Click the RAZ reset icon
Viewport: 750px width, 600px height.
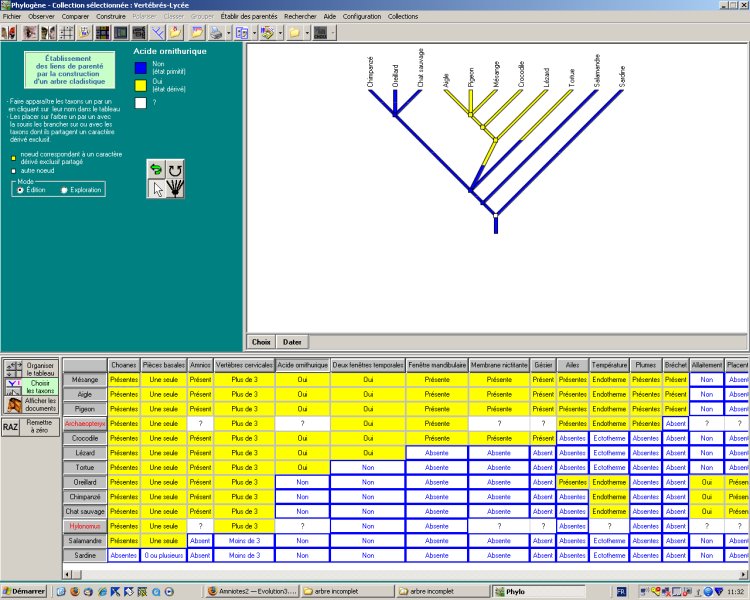11,427
